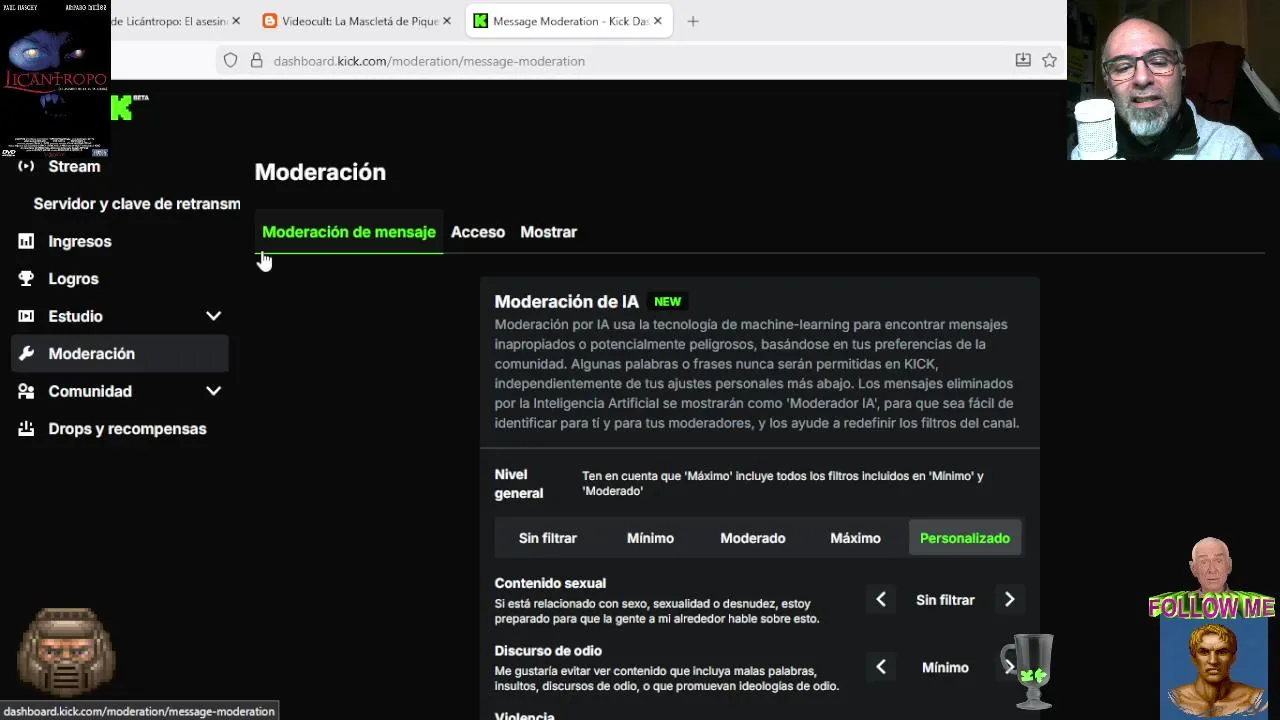Select the Moderado general level
1280x720 pixels.
click(x=753, y=538)
